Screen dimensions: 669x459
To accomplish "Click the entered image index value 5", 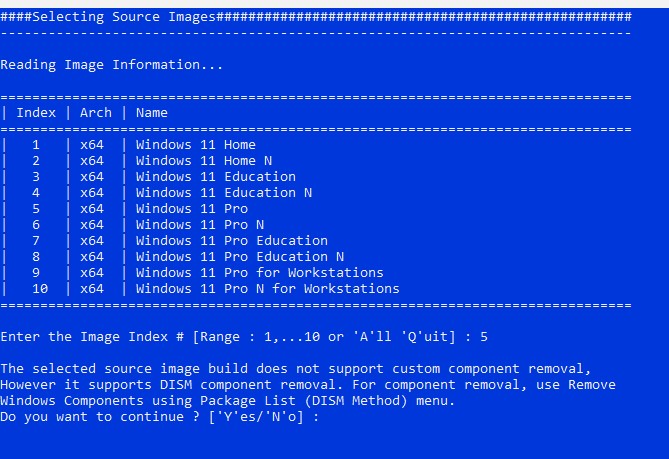I will [484, 337].
